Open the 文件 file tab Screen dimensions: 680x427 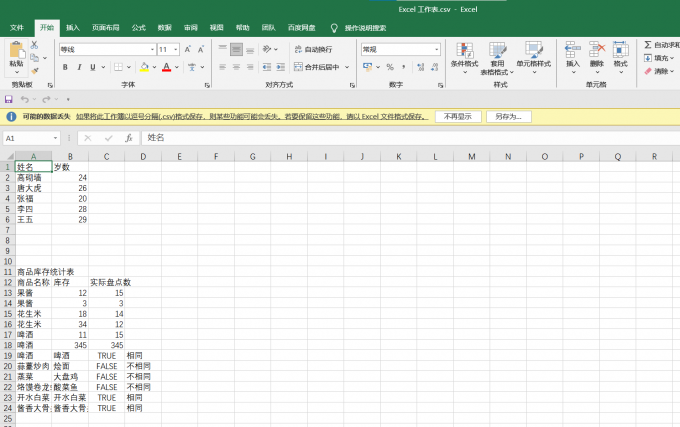(16, 28)
